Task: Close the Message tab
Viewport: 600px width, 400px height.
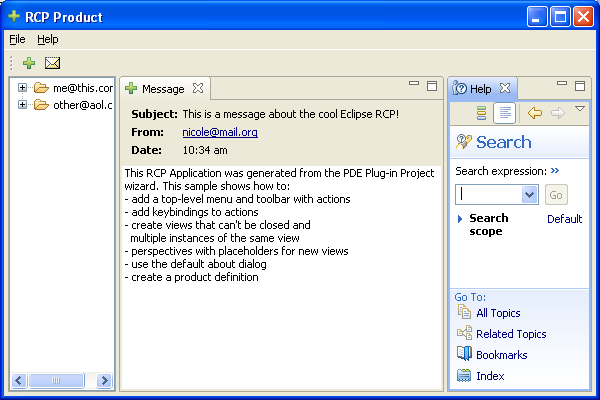Action: 198,88
